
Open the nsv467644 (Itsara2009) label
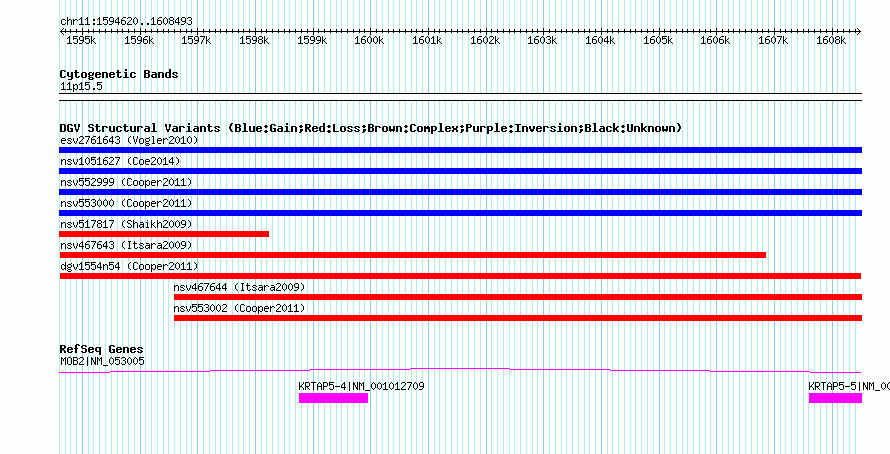pyautogui.click(x=240, y=287)
